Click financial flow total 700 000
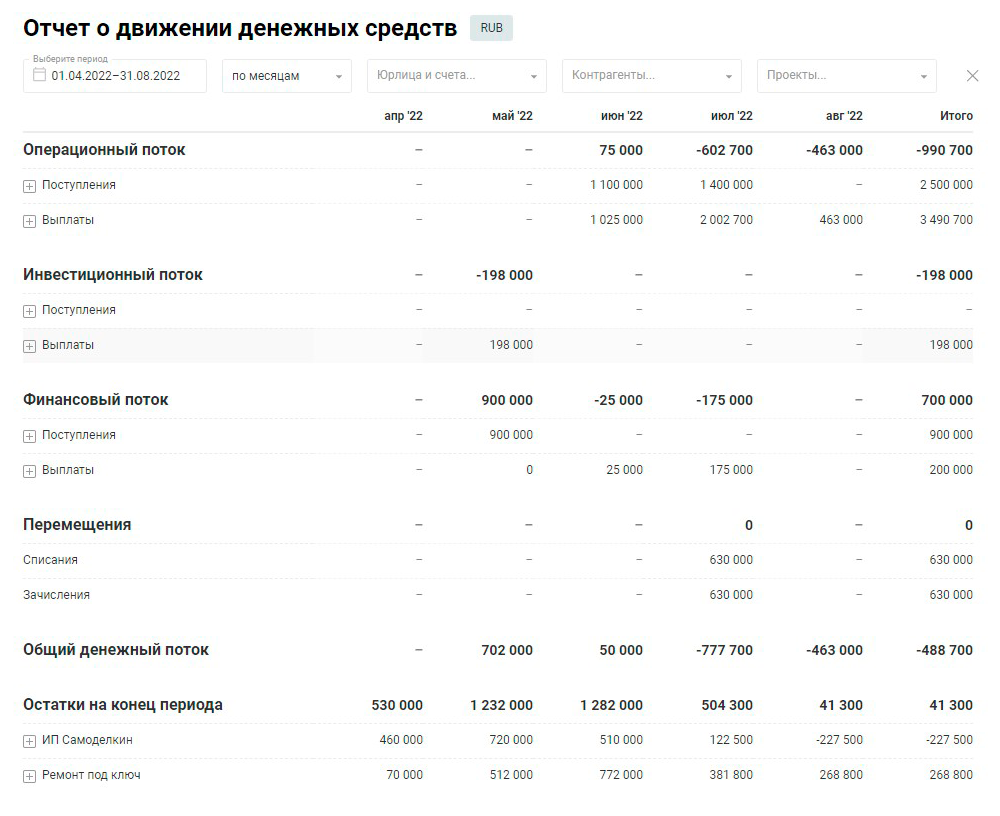 tap(947, 401)
